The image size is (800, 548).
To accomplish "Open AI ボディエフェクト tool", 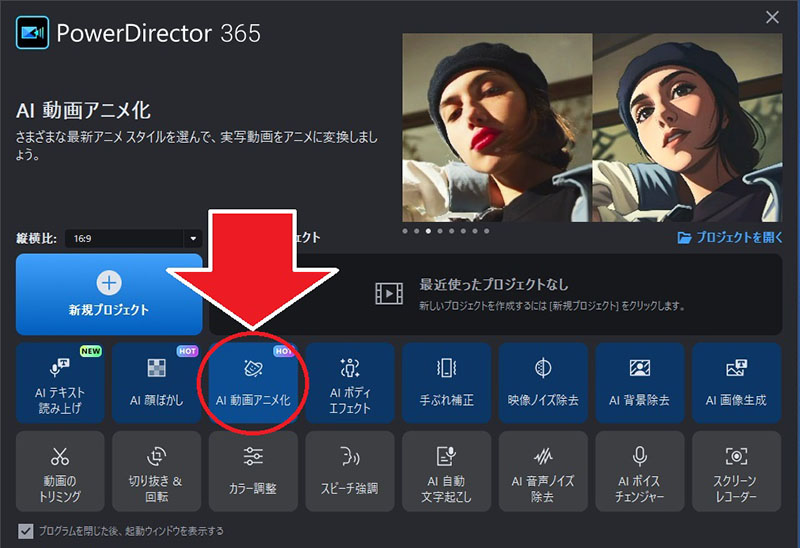I will [x=350, y=383].
